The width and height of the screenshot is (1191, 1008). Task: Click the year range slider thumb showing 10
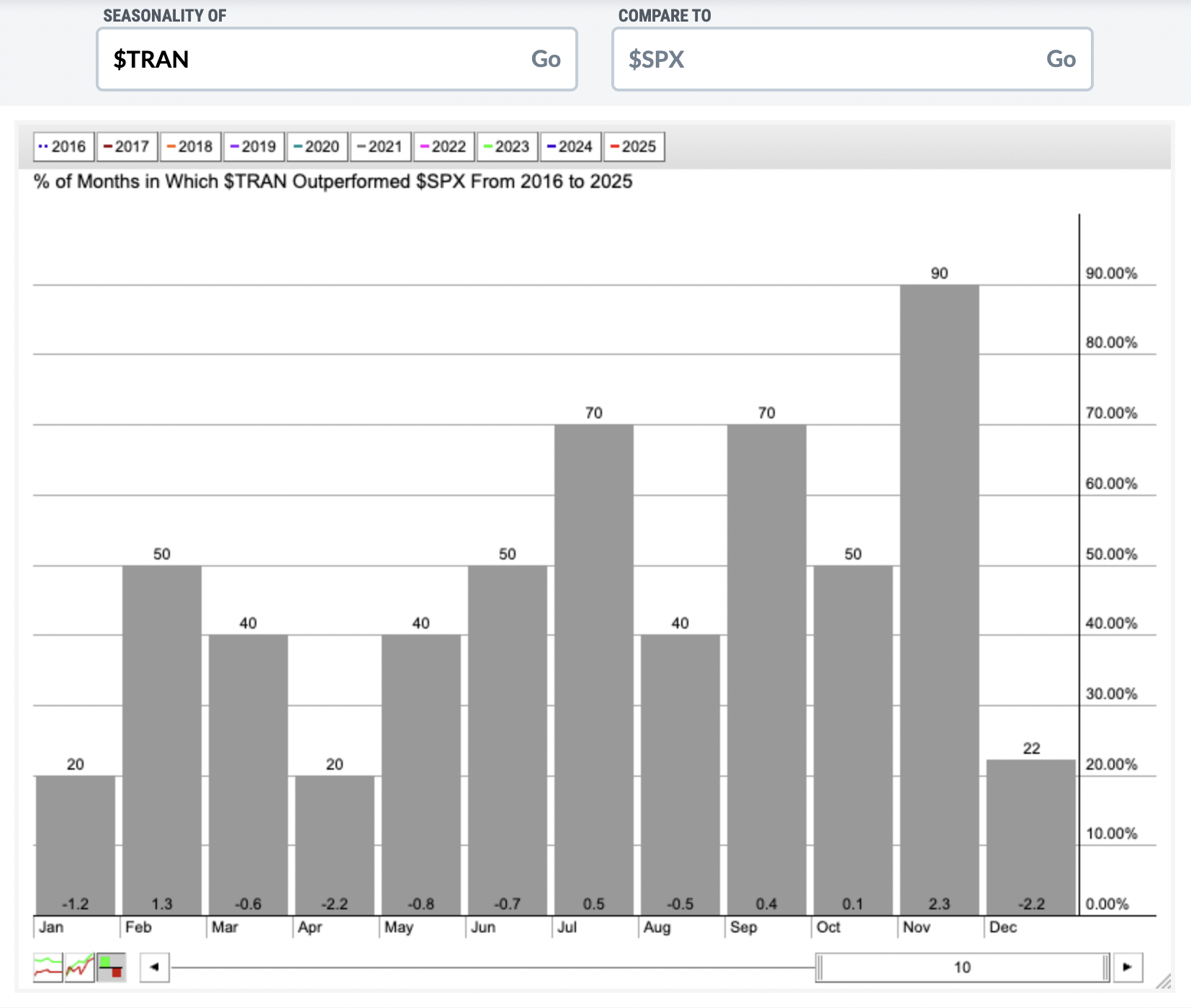tap(963, 967)
